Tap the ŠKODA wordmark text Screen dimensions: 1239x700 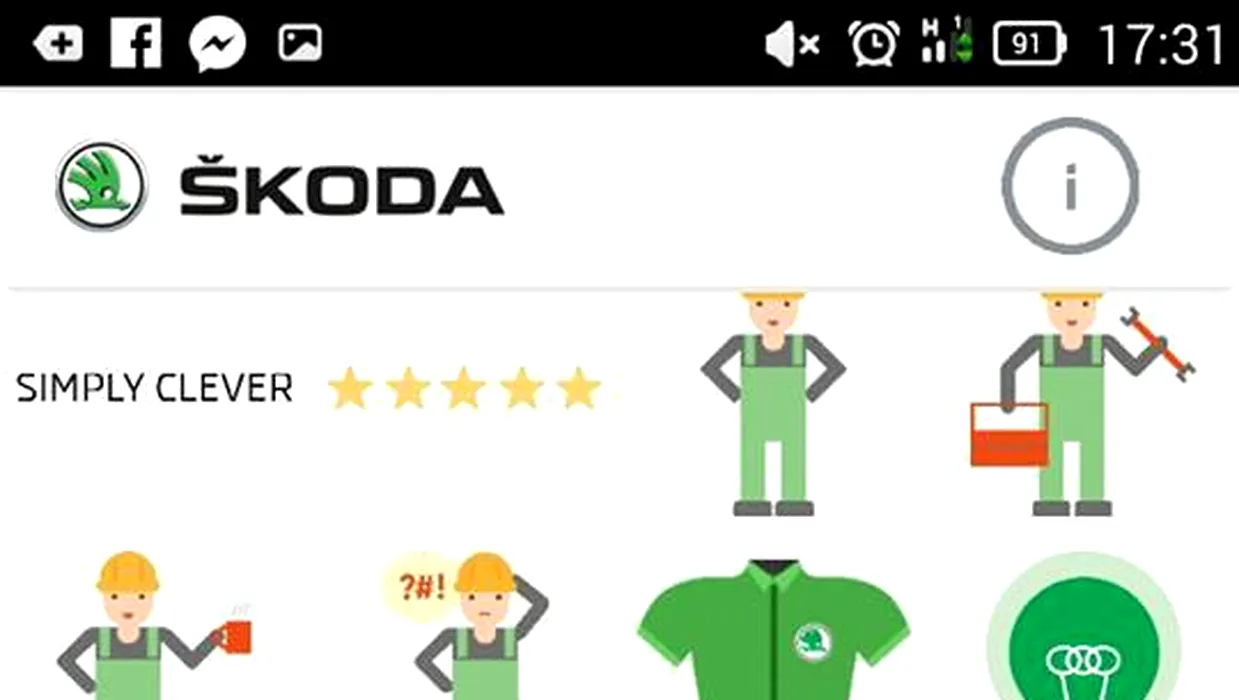tap(341, 186)
